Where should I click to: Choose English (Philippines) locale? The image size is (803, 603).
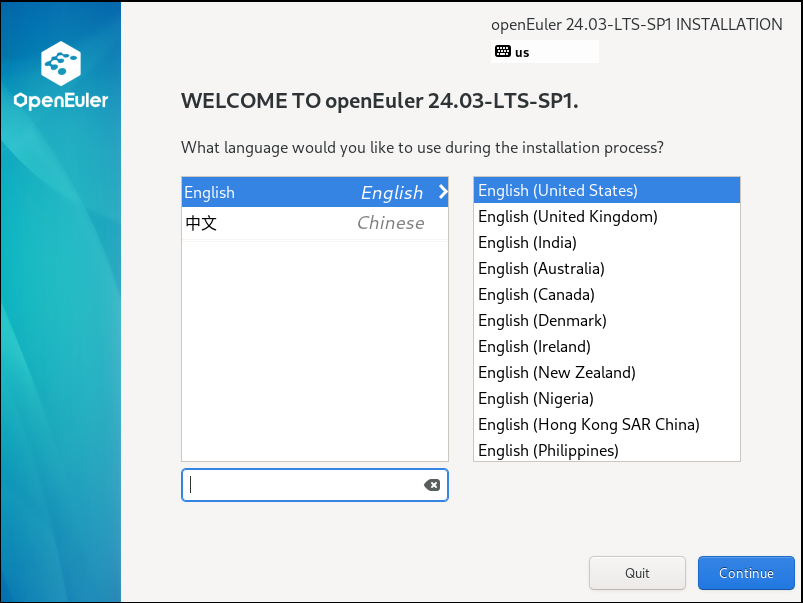(x=607, y=450)
